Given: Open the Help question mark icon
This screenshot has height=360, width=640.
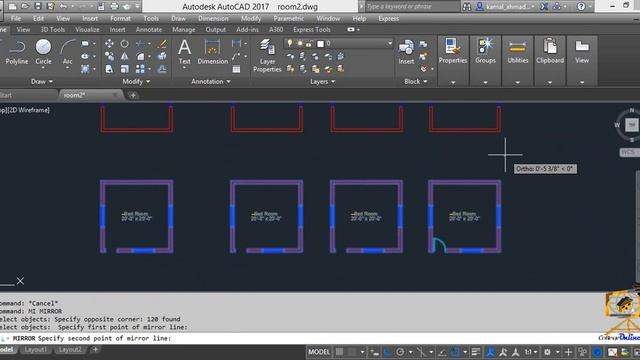Looking at the screenshot, I should 581,7.
